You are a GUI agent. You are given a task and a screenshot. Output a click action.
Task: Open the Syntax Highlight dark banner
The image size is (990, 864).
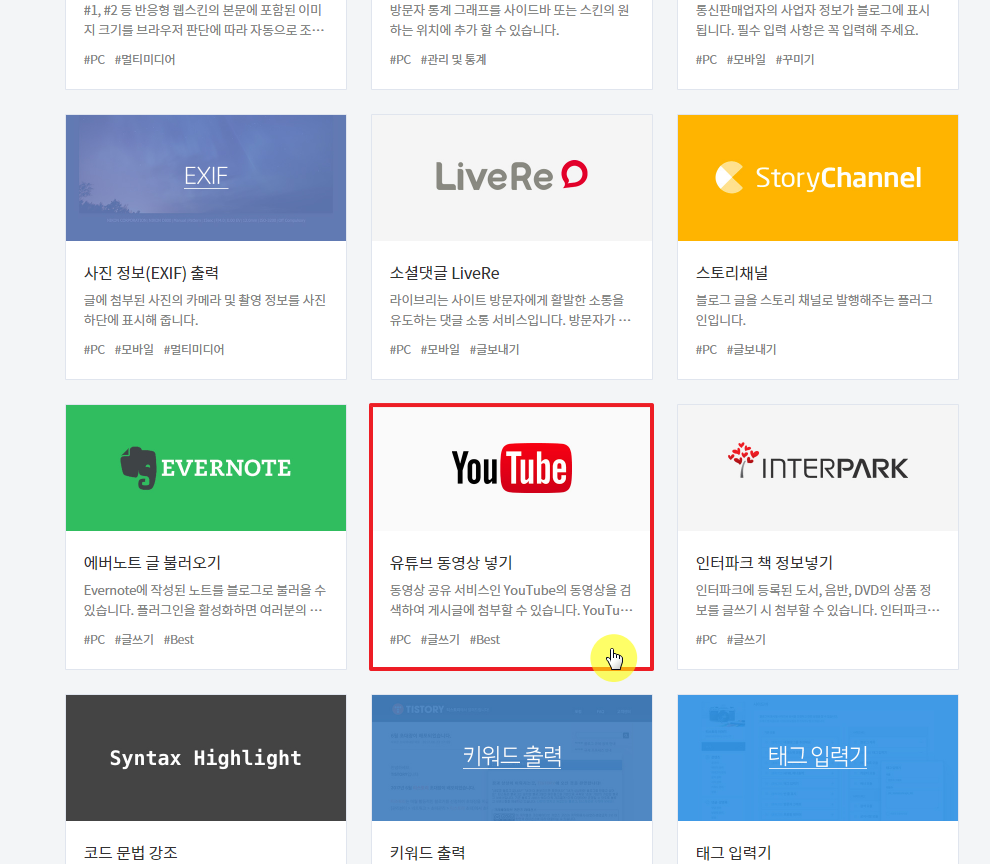pos(206,758)
